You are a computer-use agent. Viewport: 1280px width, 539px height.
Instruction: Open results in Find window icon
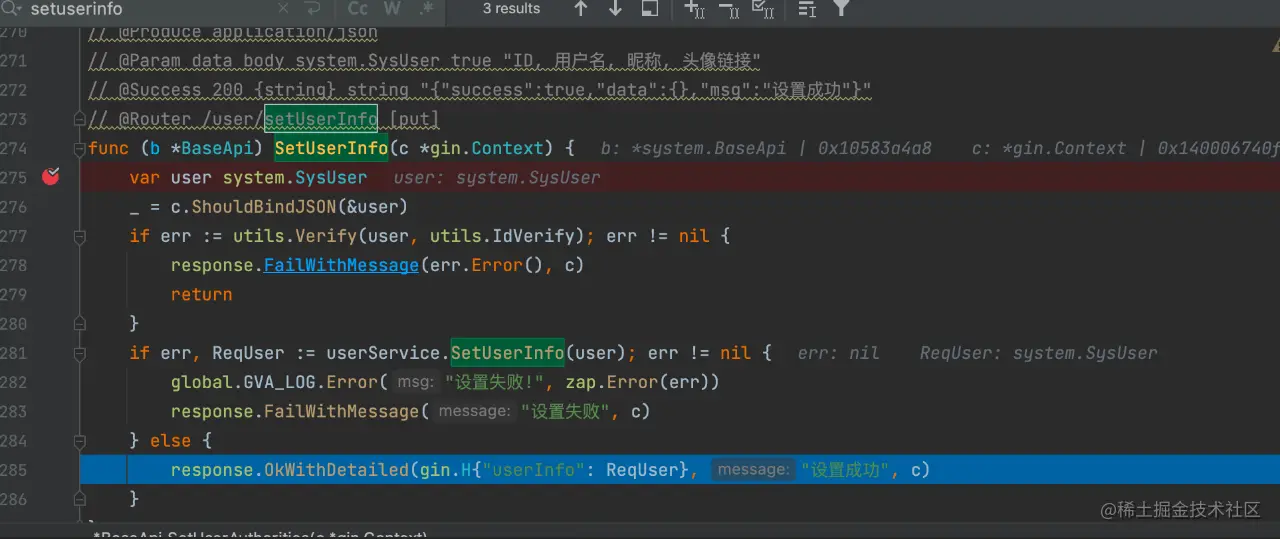(650, 9)
